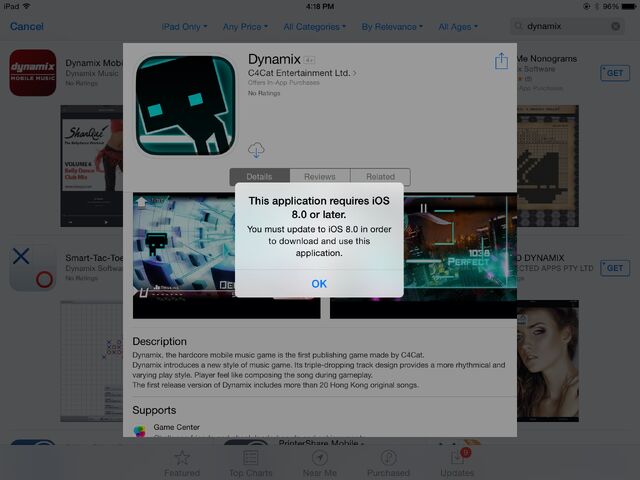Open the Dynamix black robot app icon

pyautogui.click(x=186, y=105)
